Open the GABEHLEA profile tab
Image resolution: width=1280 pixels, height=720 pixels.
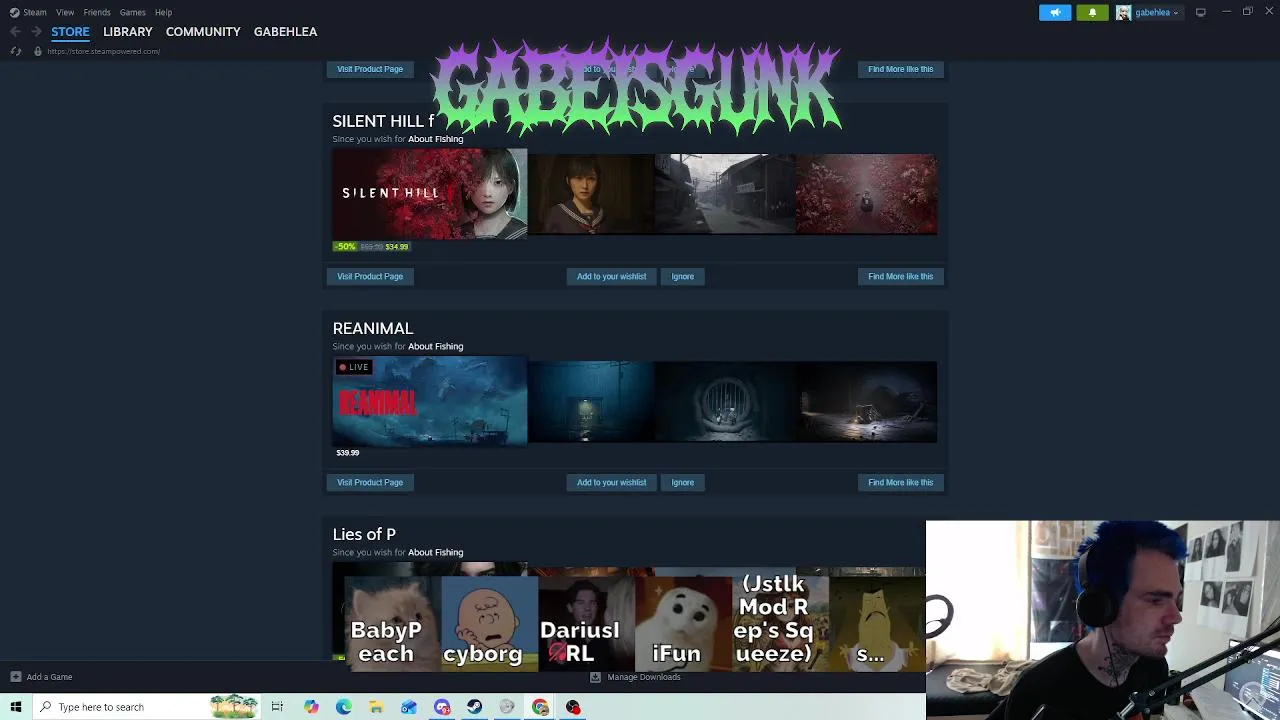(x=285, y=32)
